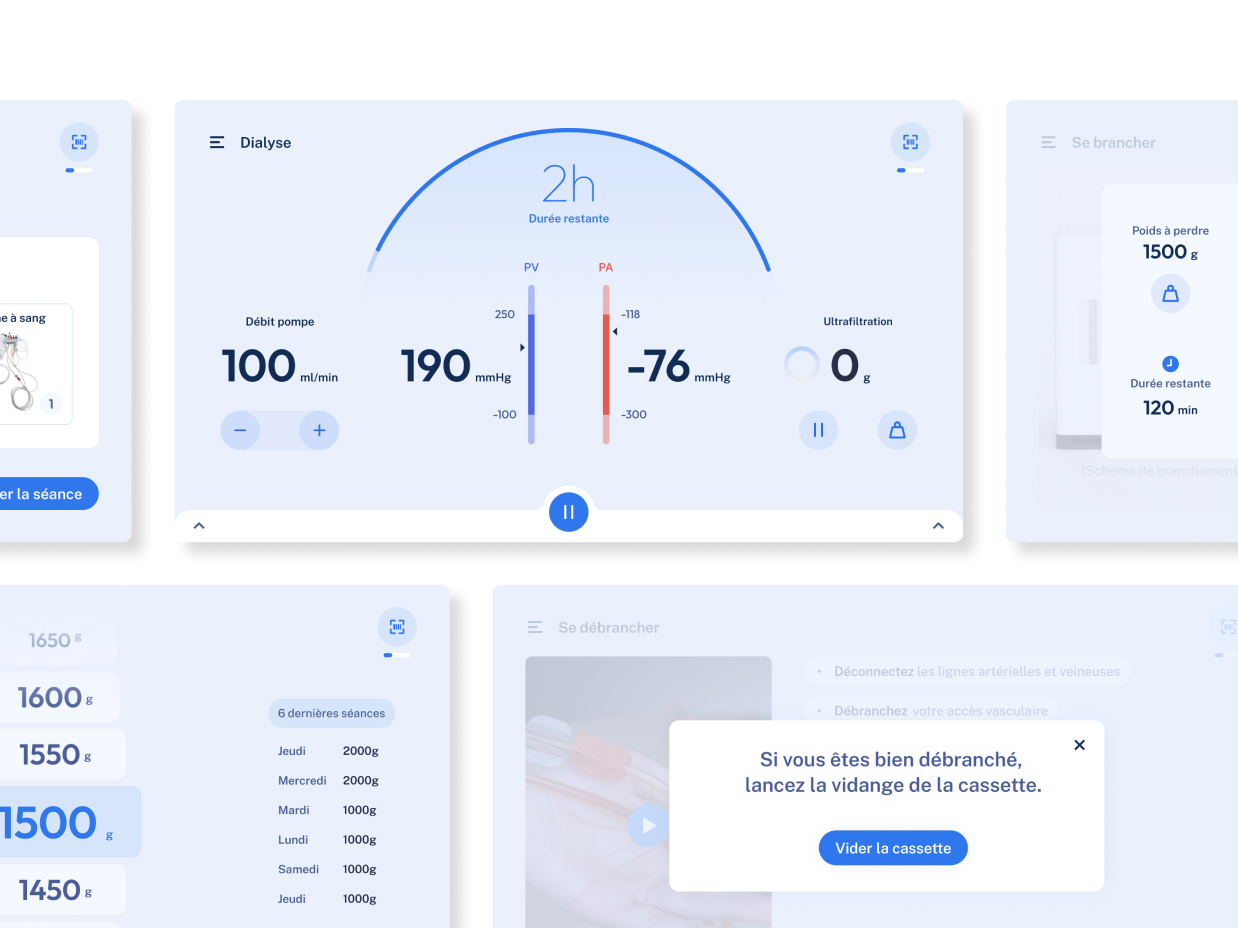Select 1450 g in the weight picker
Screen dimensions: 1238x928
55,889
